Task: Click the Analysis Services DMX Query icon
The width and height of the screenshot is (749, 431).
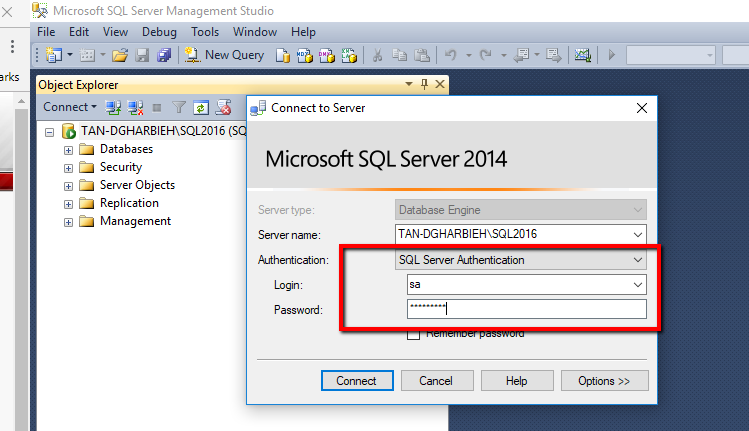Action: 327,55
